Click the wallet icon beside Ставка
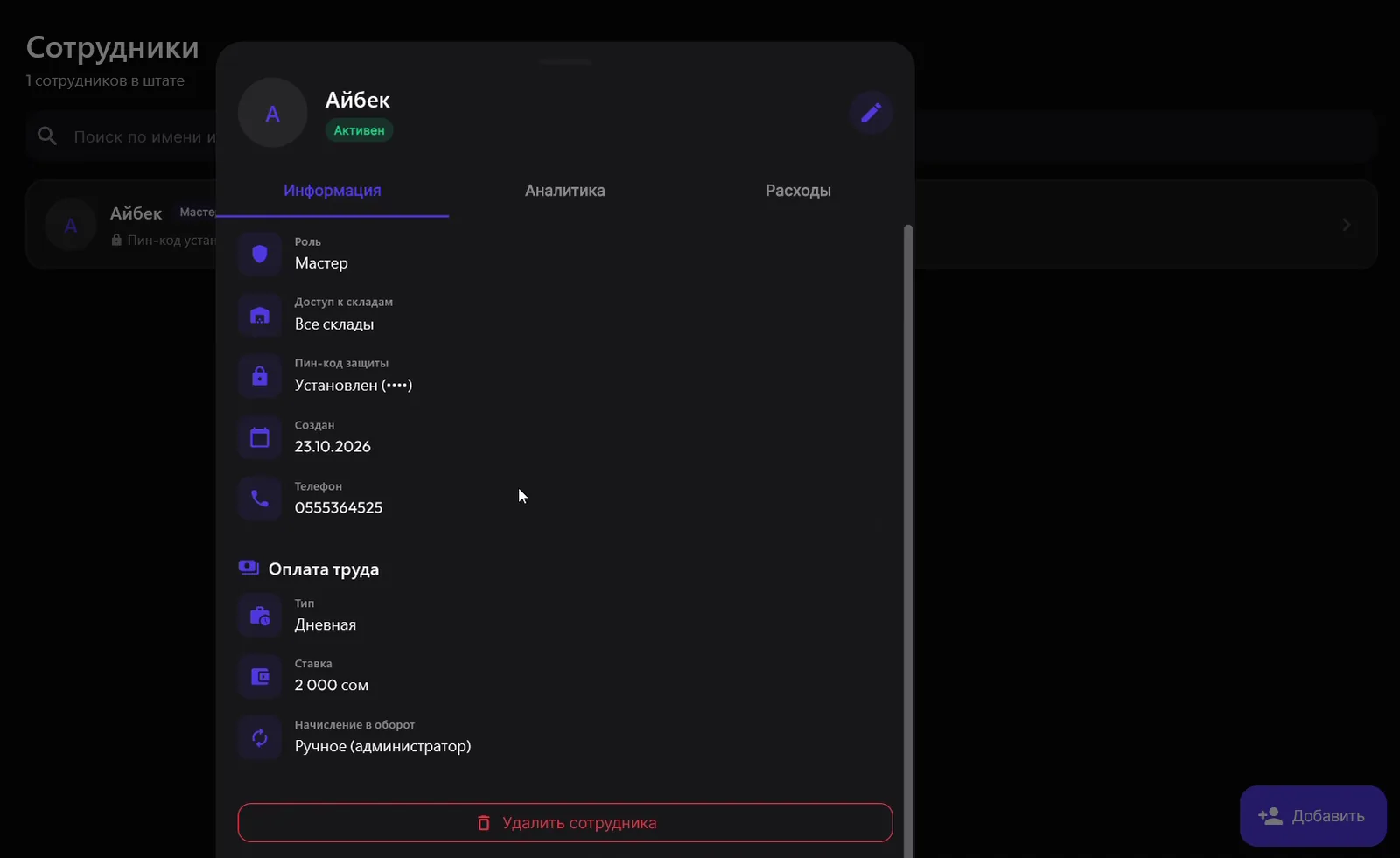The image size is (1400, 858). tap(260, 676)
